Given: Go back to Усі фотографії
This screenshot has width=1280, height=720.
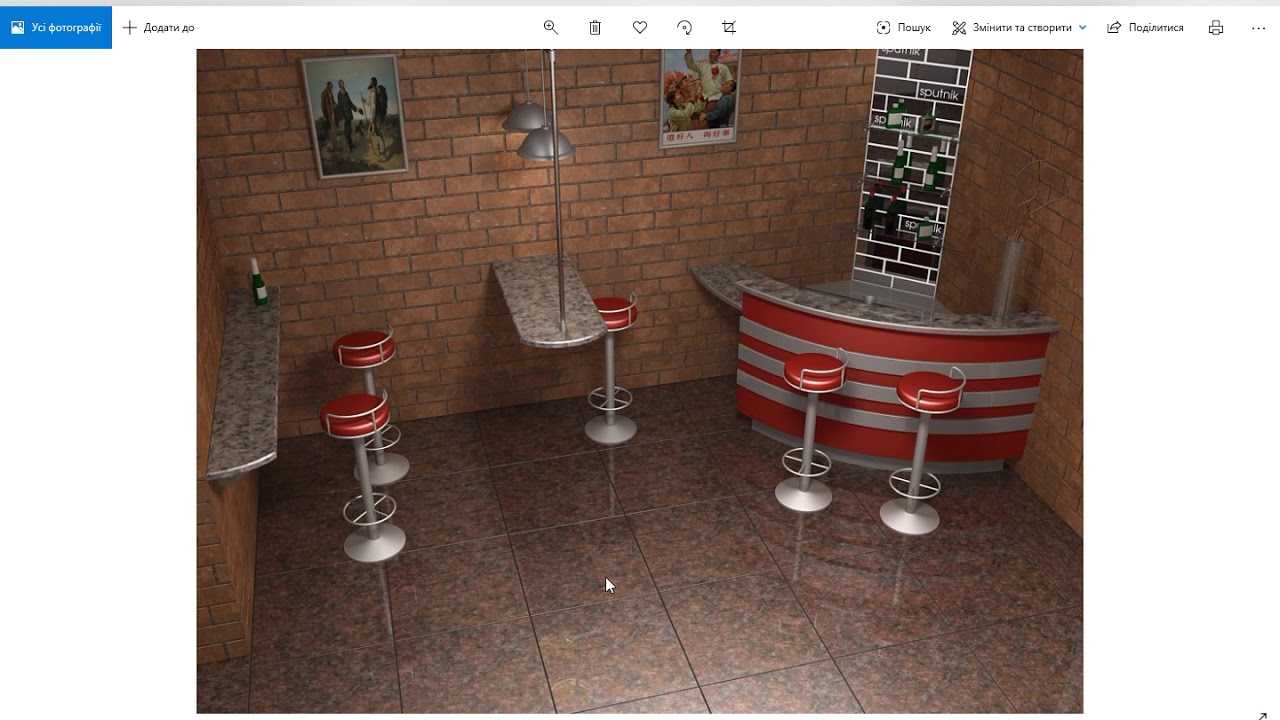Looking at the screenshot, I should pyautogui.click(x=56, y=28).
